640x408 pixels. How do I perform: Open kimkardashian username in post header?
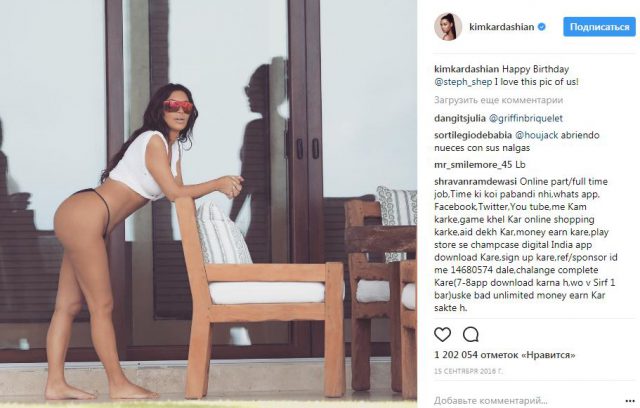(502, 27)
